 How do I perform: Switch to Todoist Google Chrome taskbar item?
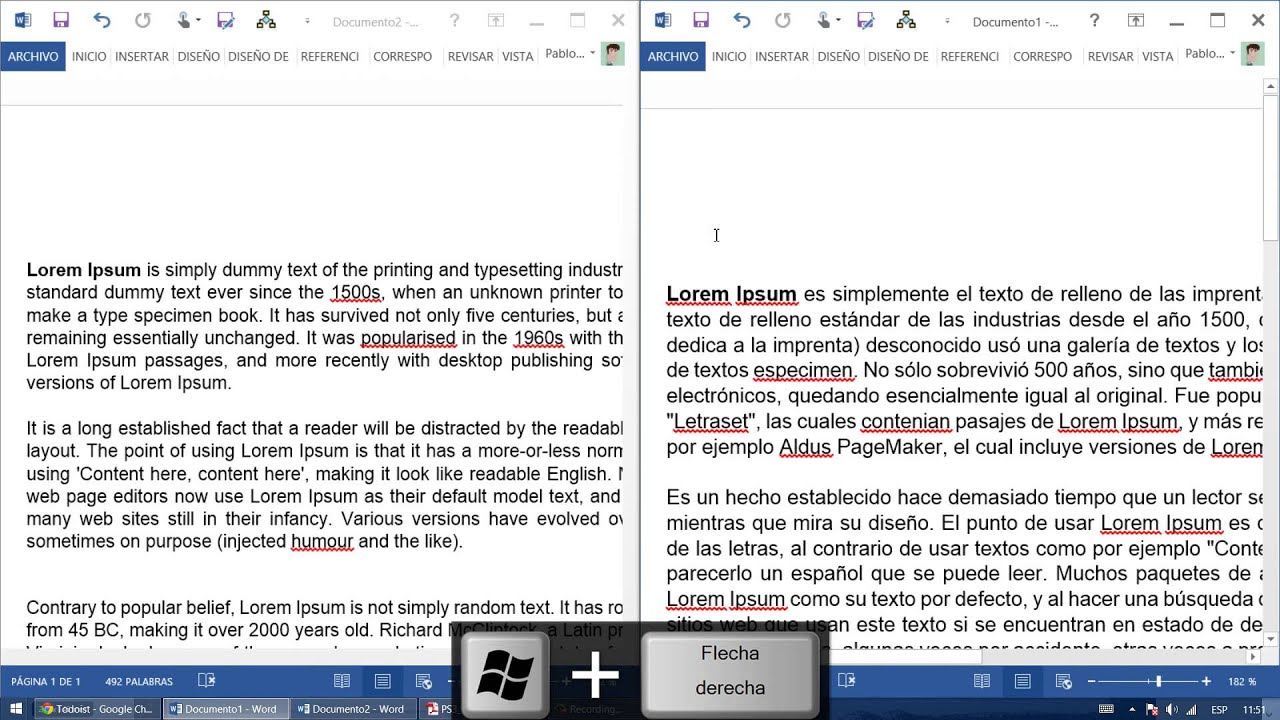click(x=97, y=709)
